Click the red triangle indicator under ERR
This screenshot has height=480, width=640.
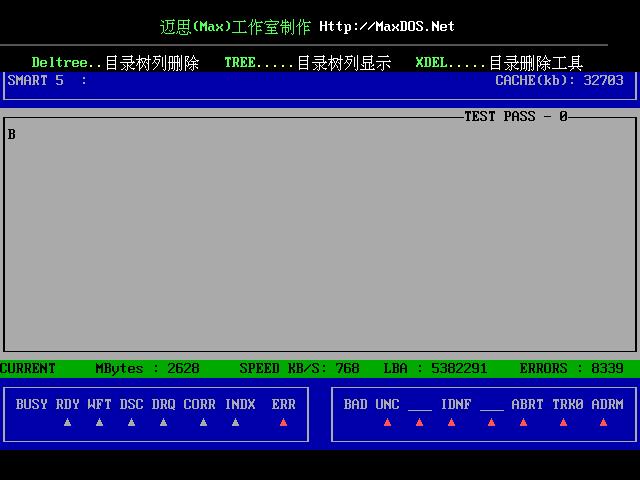pos(284,422)
